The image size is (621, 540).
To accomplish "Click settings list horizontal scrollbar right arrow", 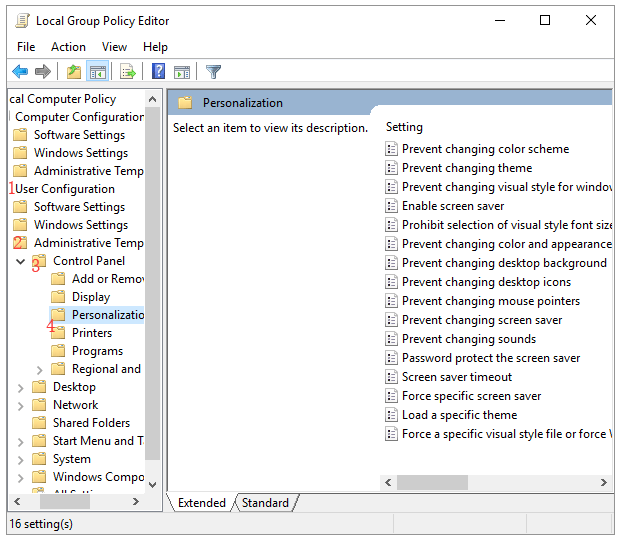I will [604, 482].
